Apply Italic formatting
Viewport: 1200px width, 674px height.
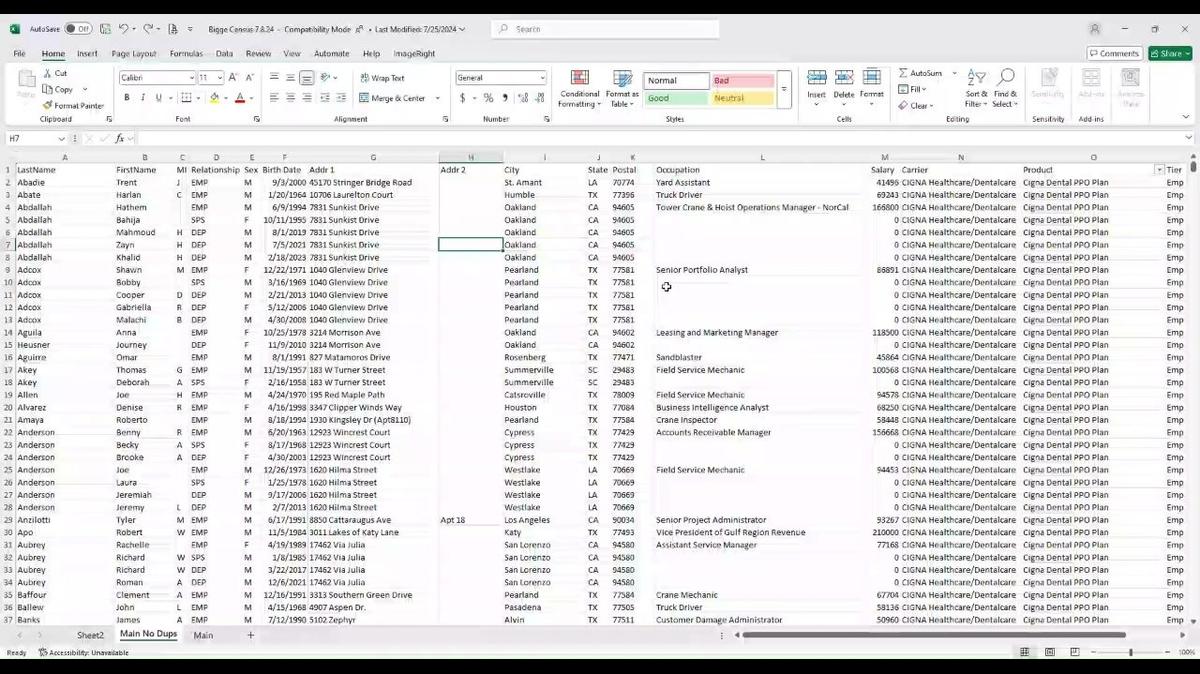click(143, 98)
